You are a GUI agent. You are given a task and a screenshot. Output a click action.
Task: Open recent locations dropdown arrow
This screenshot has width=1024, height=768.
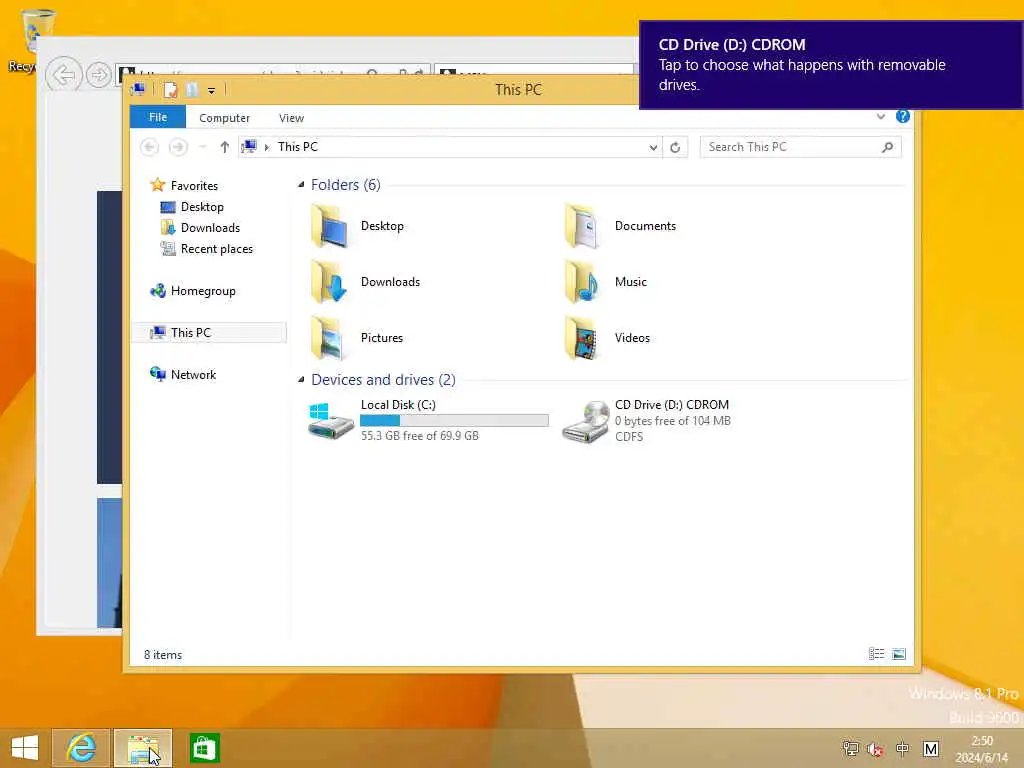click(x=203, y=147)
